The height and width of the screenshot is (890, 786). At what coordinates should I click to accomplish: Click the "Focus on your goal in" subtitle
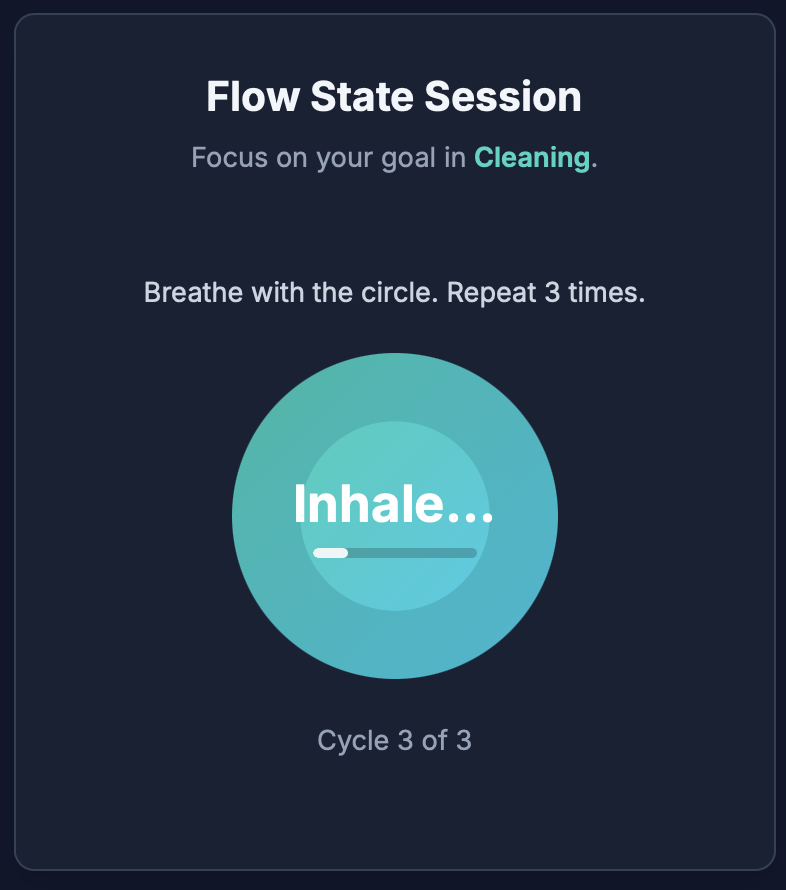[330, 158]
